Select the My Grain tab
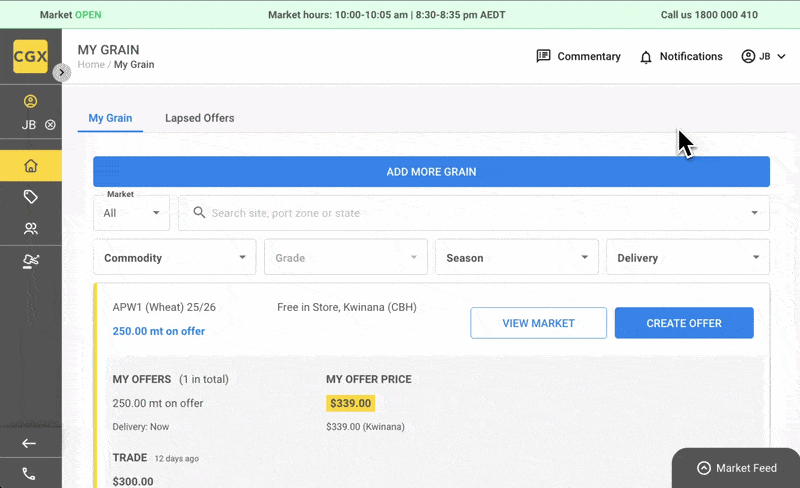This screenshot has width=800, height=488. (110, 118)
